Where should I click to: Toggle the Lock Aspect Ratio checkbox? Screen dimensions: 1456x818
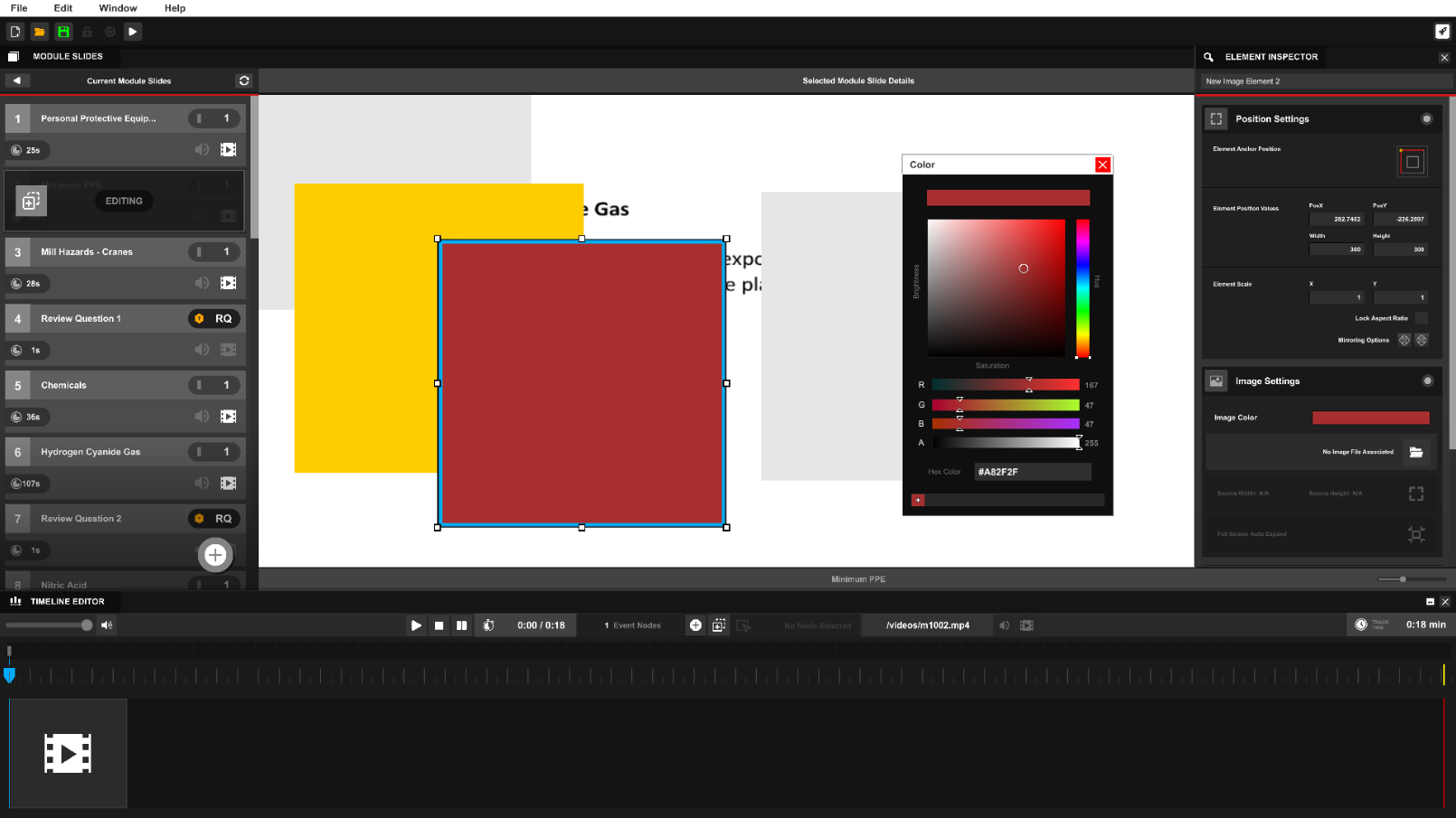coord(1421,318)
